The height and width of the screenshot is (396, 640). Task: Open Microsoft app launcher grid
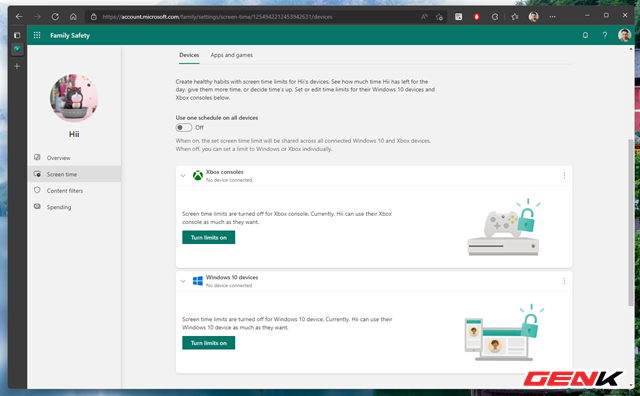pos(37,35)
